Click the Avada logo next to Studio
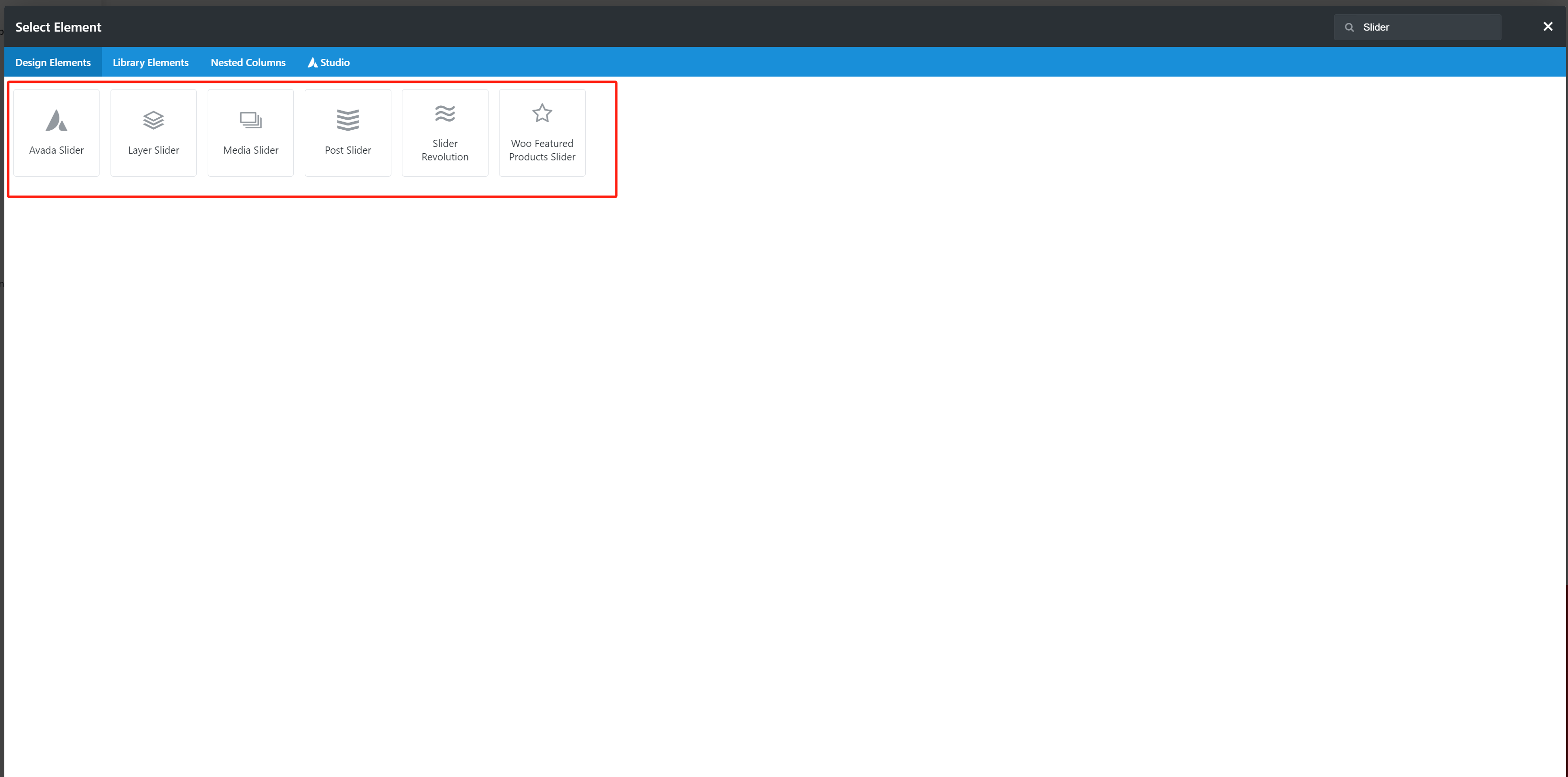Viewport: 1568px width, 777px height. pos(313,62)
